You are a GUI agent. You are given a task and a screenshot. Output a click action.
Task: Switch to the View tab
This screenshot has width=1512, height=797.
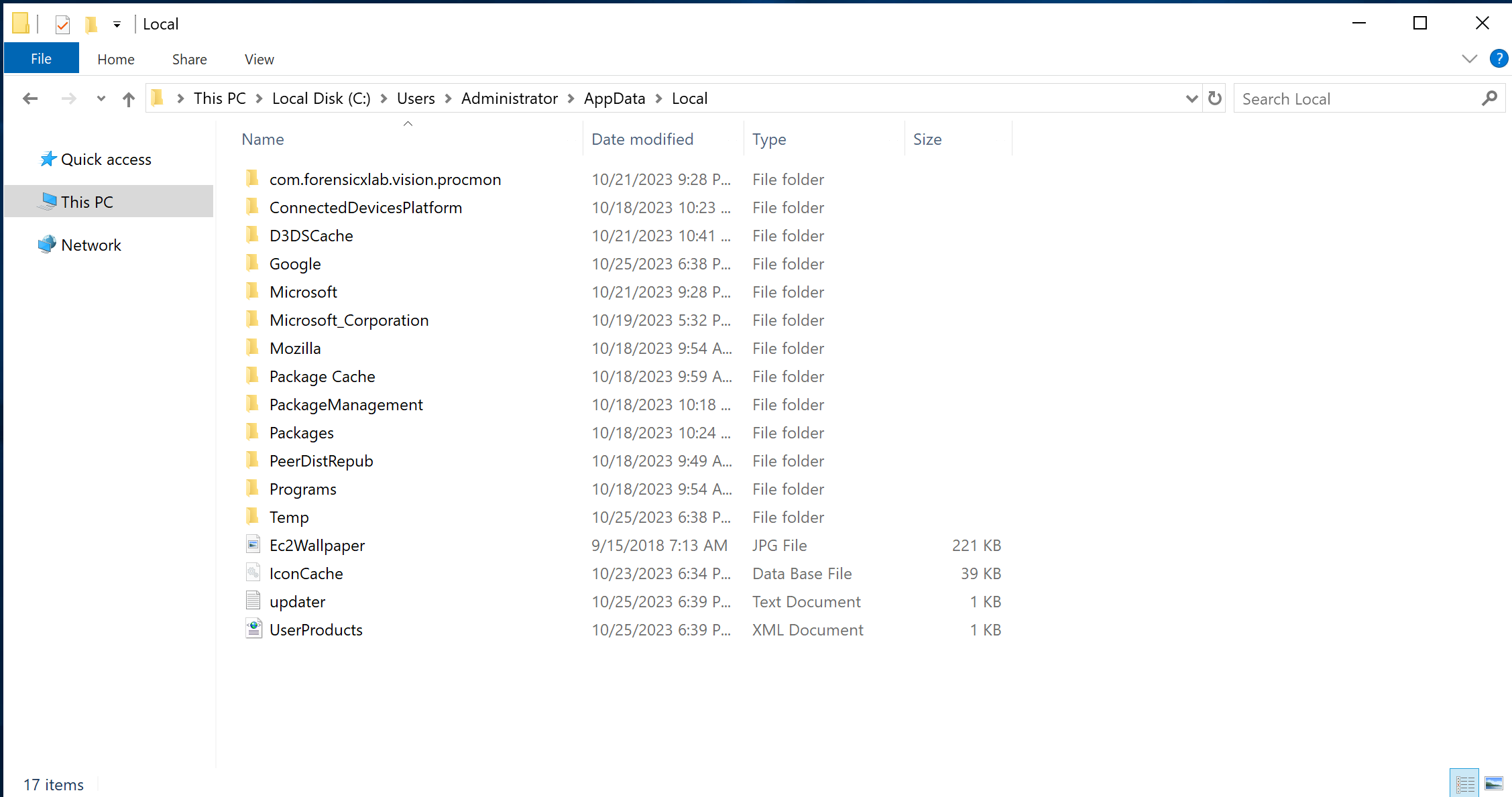click(x=259, y=59)
